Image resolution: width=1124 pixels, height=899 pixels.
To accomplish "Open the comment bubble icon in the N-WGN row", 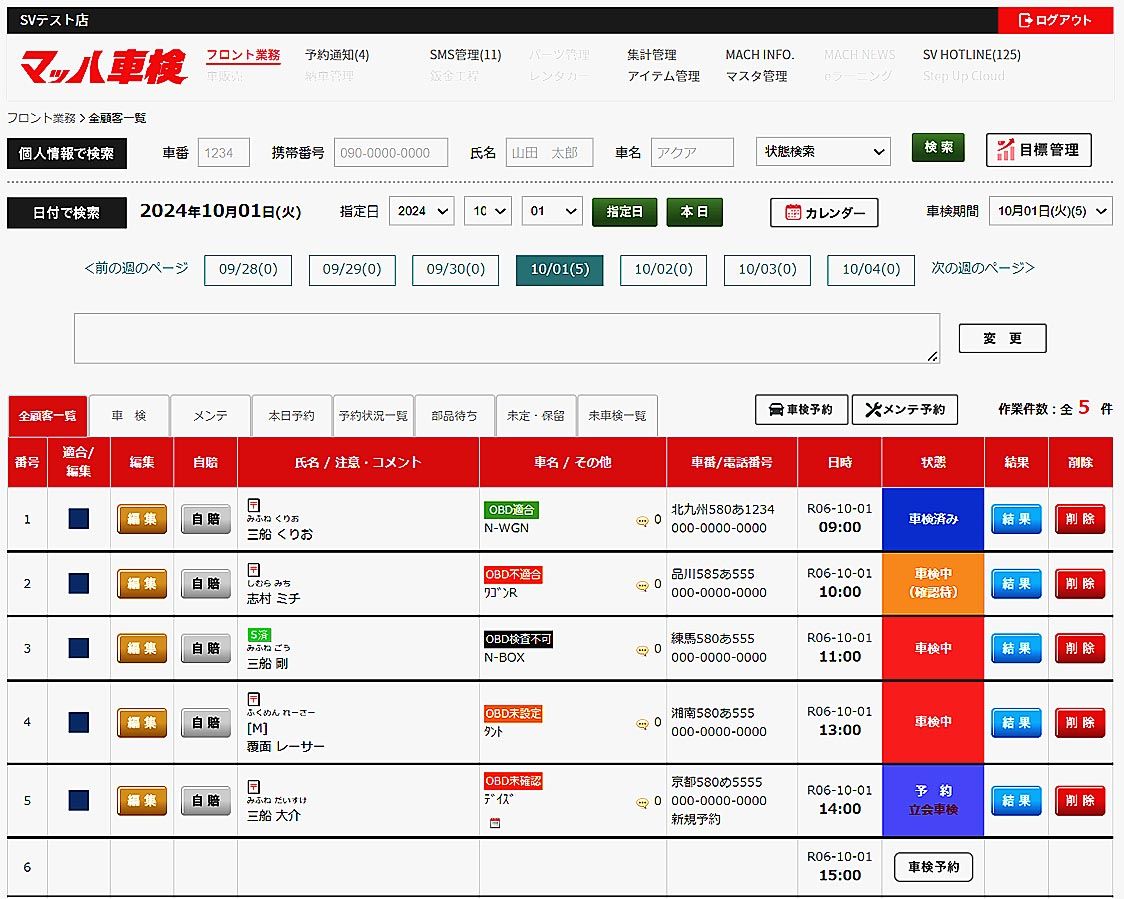I will point(642,521).
